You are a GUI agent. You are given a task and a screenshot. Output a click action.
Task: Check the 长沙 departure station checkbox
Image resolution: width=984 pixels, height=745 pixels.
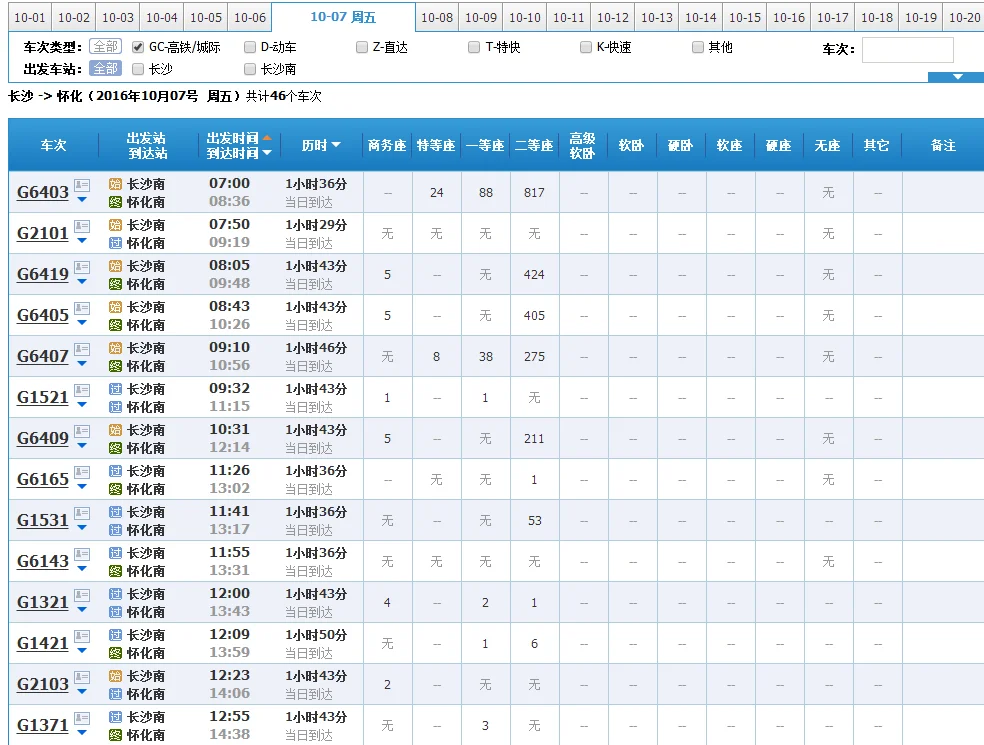coord(138,70)
